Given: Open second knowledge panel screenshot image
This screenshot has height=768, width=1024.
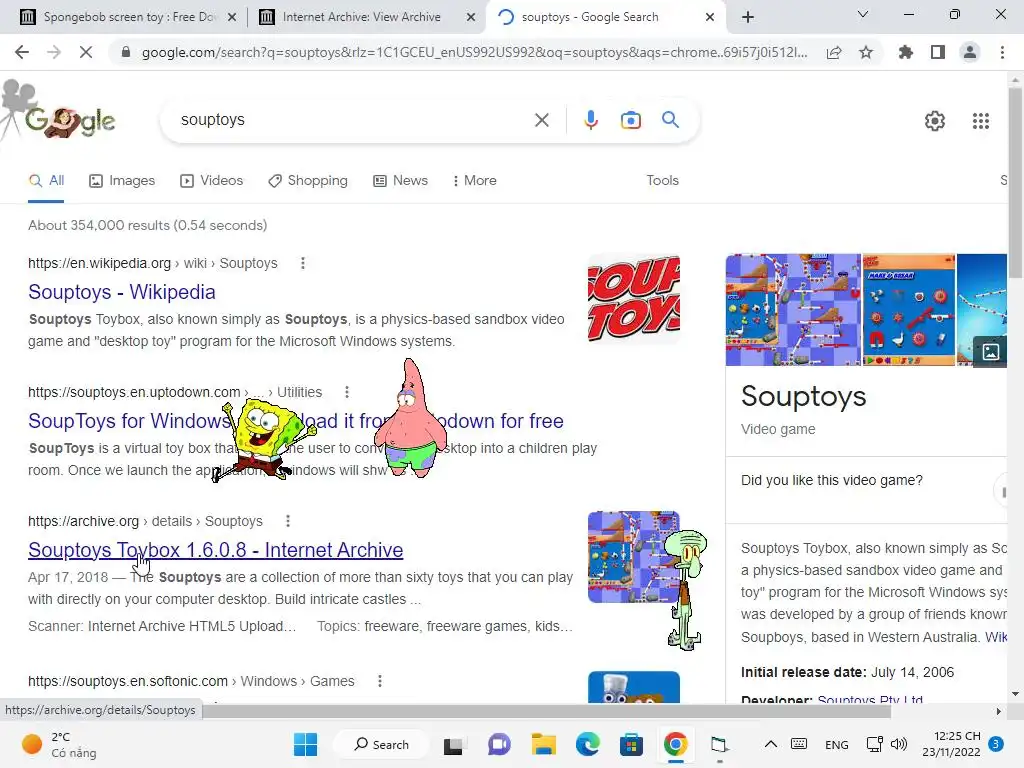Looking at the screenshot, I should pos(909,310).
